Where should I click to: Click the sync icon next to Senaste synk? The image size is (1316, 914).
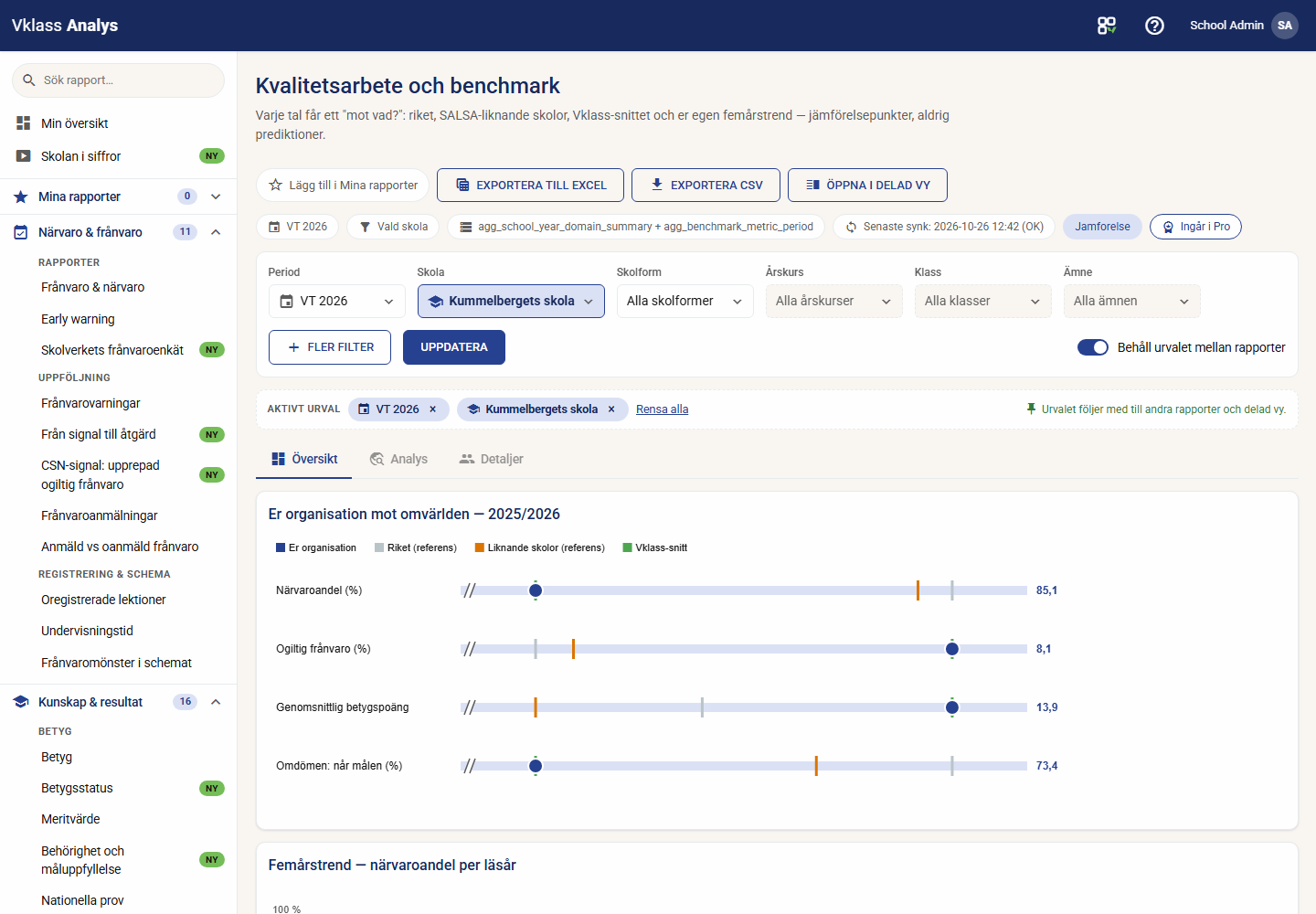click(851, 227)
